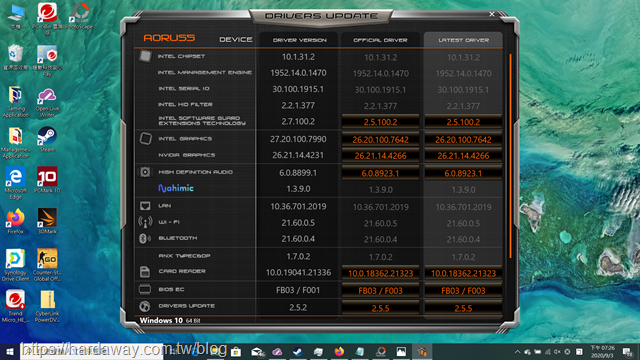
Task: Close the Drivers Update window
Action: 492,14
